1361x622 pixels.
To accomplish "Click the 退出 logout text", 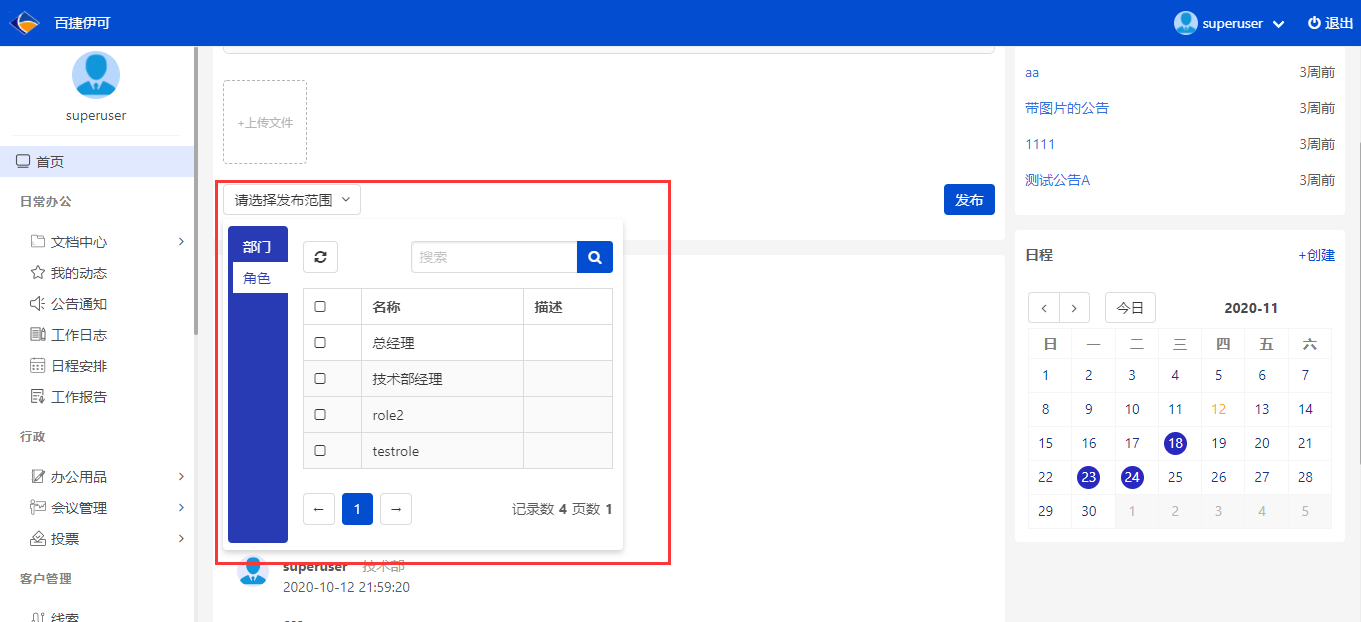I will (x=1339, y=23).
